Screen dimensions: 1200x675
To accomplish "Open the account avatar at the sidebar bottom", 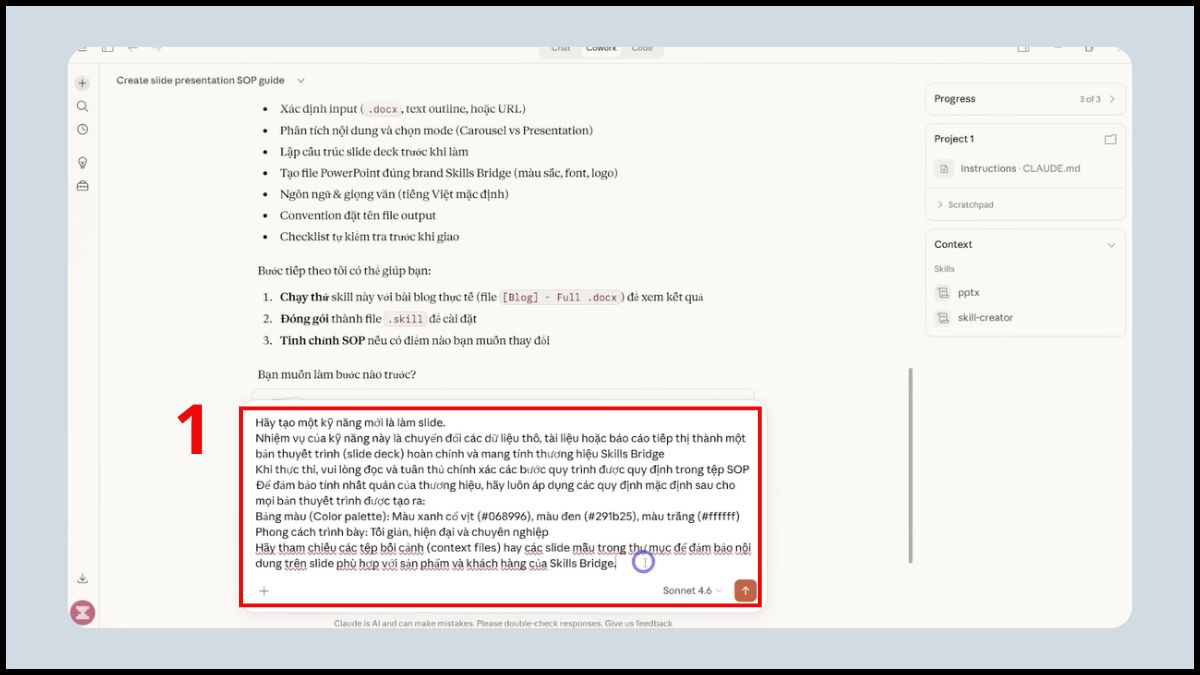I will (x=82, y=612).
